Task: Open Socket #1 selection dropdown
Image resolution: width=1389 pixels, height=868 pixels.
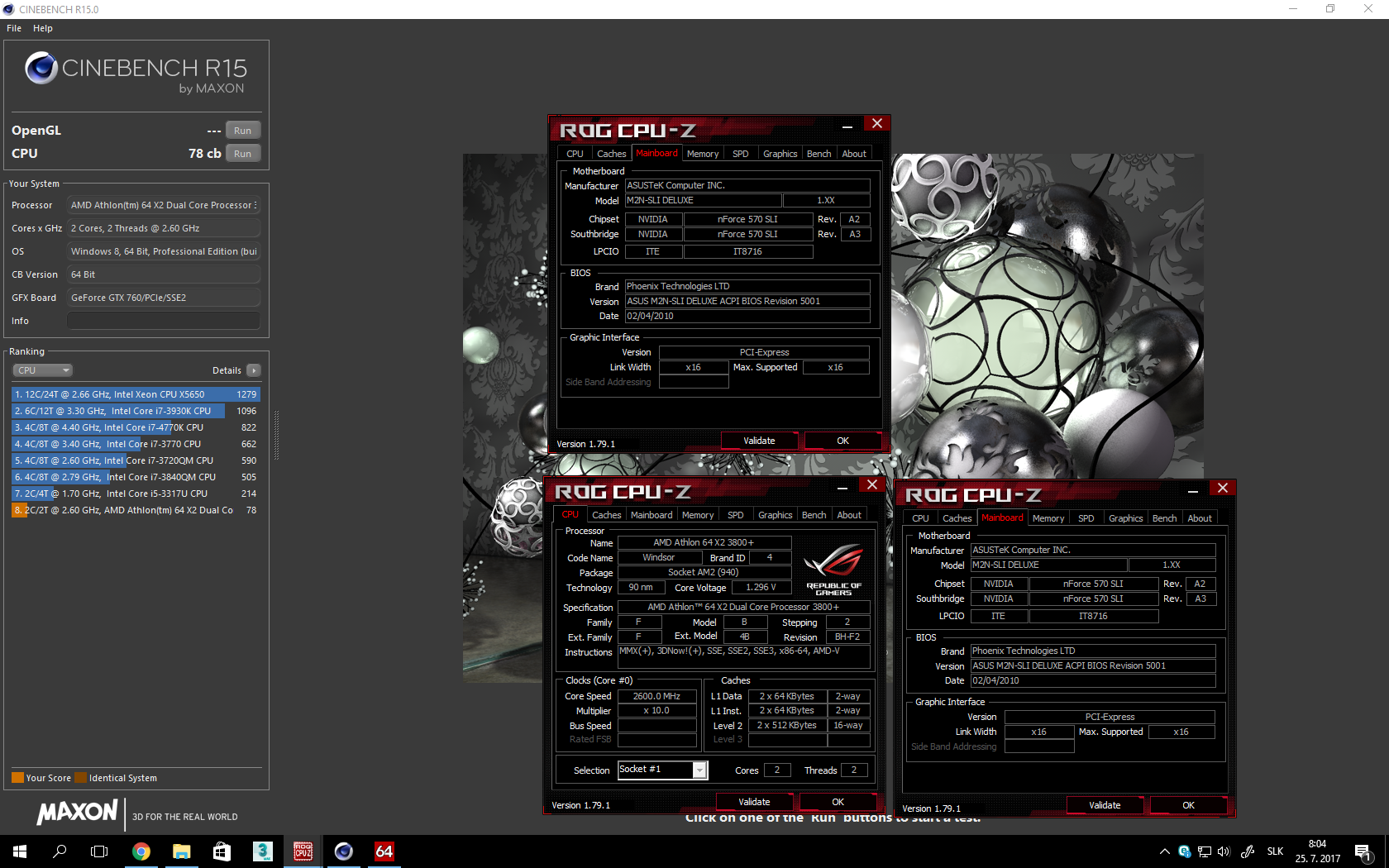Action: (663, 770)
